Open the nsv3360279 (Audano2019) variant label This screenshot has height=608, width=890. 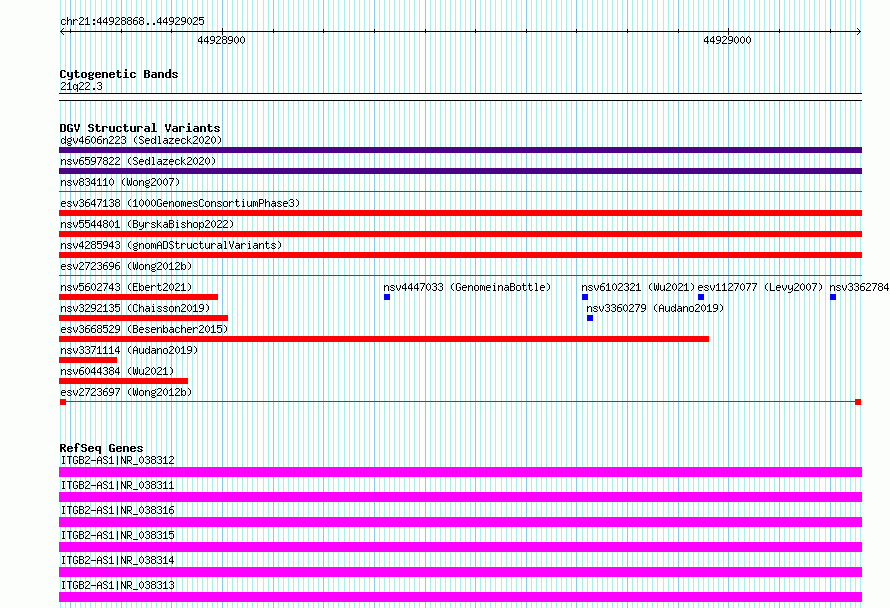coord(655,308)
